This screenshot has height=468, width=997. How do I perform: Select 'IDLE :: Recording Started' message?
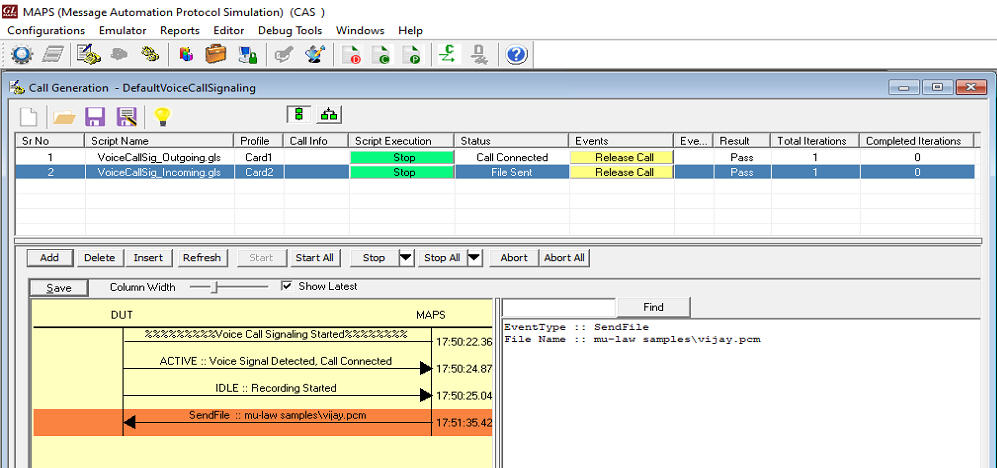pyautogui.click(x=275, y=388)
